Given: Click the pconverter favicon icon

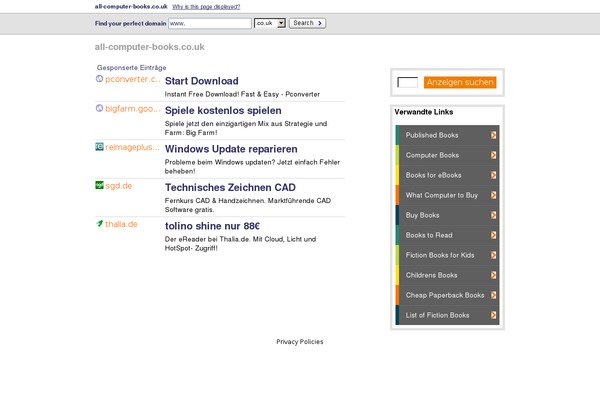Looking at the screenshot, I should [x=99, y=79].
